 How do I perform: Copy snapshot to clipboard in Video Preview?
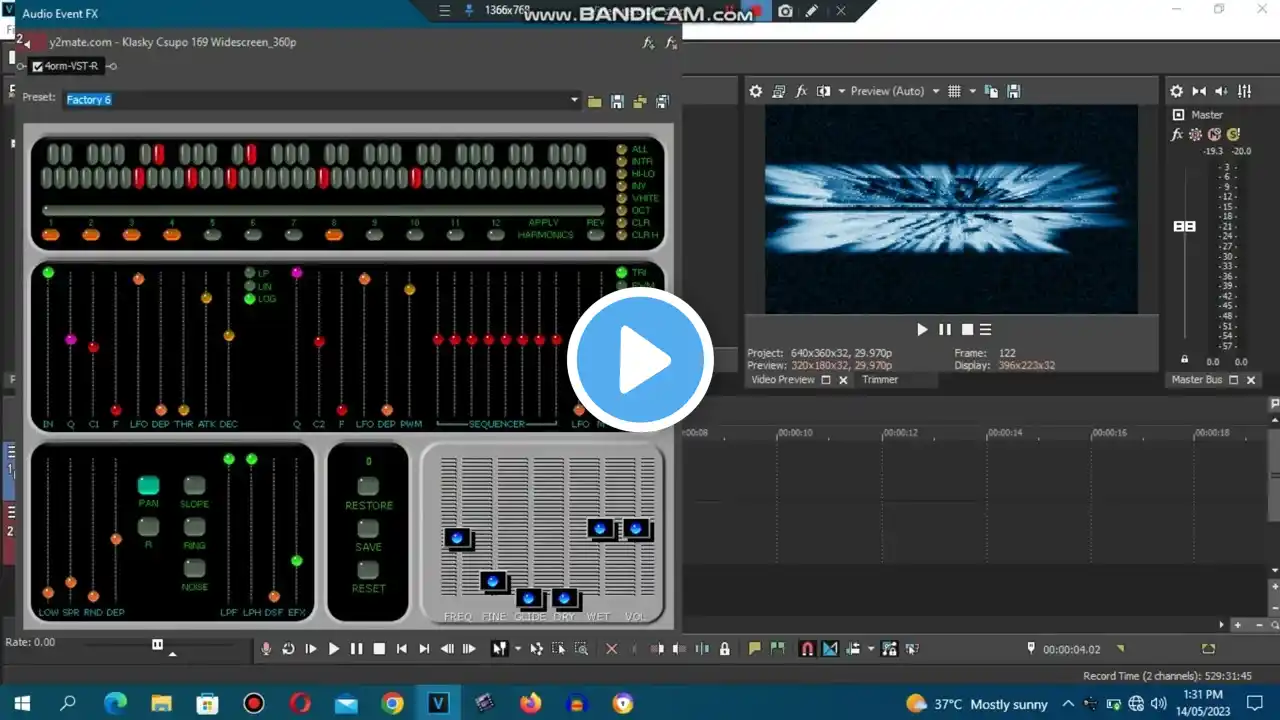(x=991, y=91)
